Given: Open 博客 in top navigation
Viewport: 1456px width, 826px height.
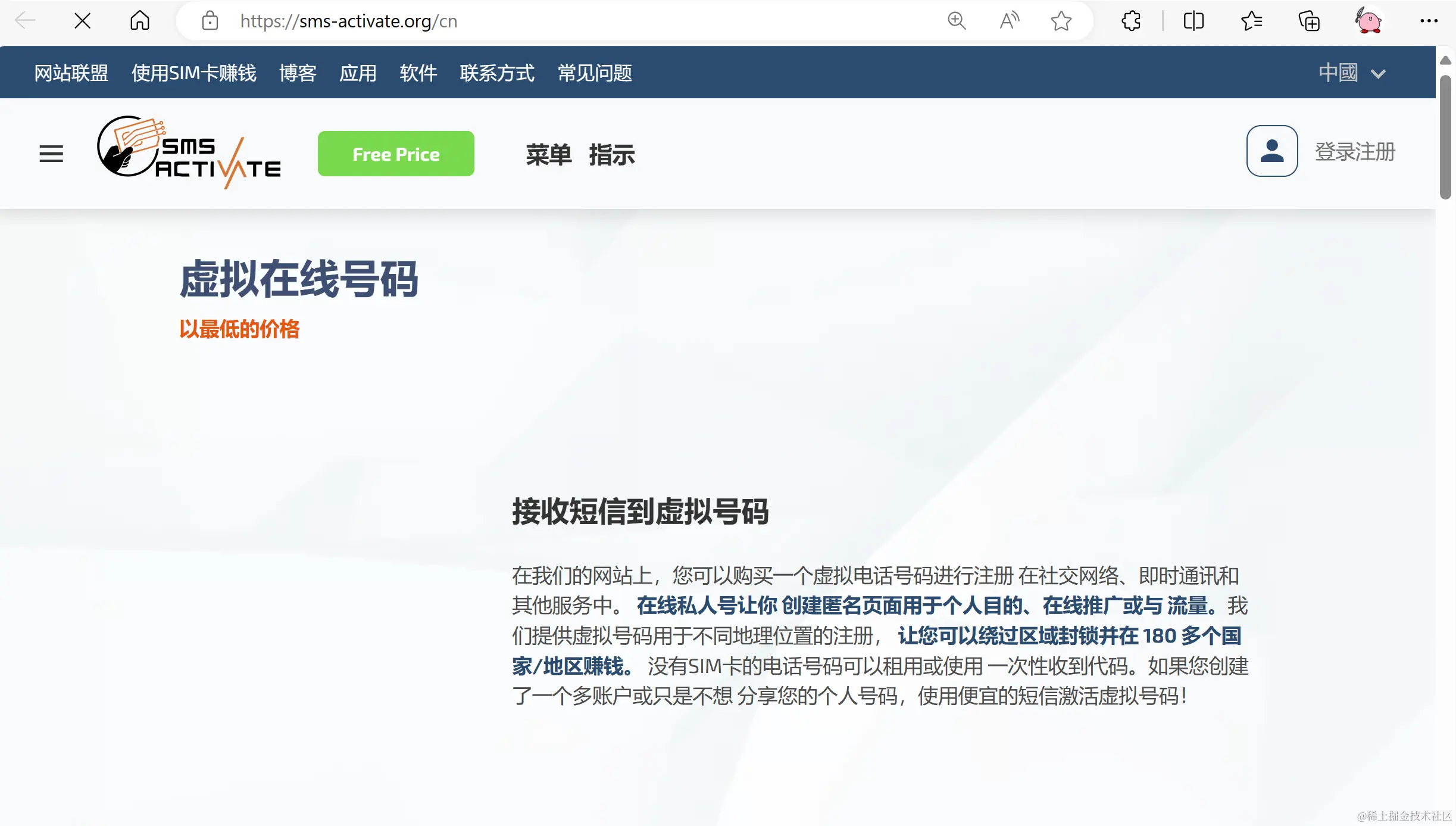Looking at the screenshot, I should (x=298, y=73).
